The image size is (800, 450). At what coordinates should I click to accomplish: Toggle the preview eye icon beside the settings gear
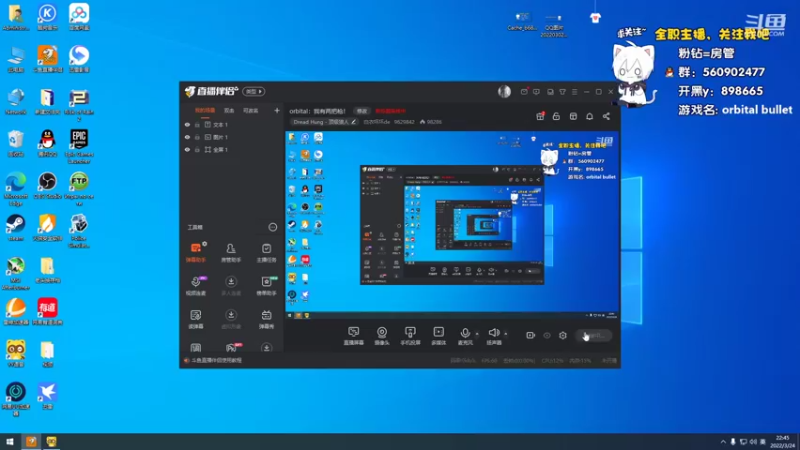[547, 336]
